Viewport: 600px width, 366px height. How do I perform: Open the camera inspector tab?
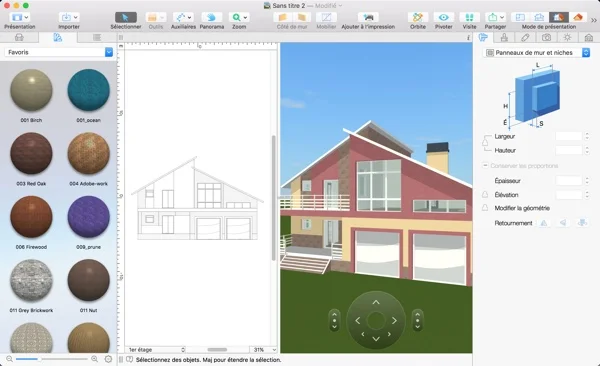point(546,37)
